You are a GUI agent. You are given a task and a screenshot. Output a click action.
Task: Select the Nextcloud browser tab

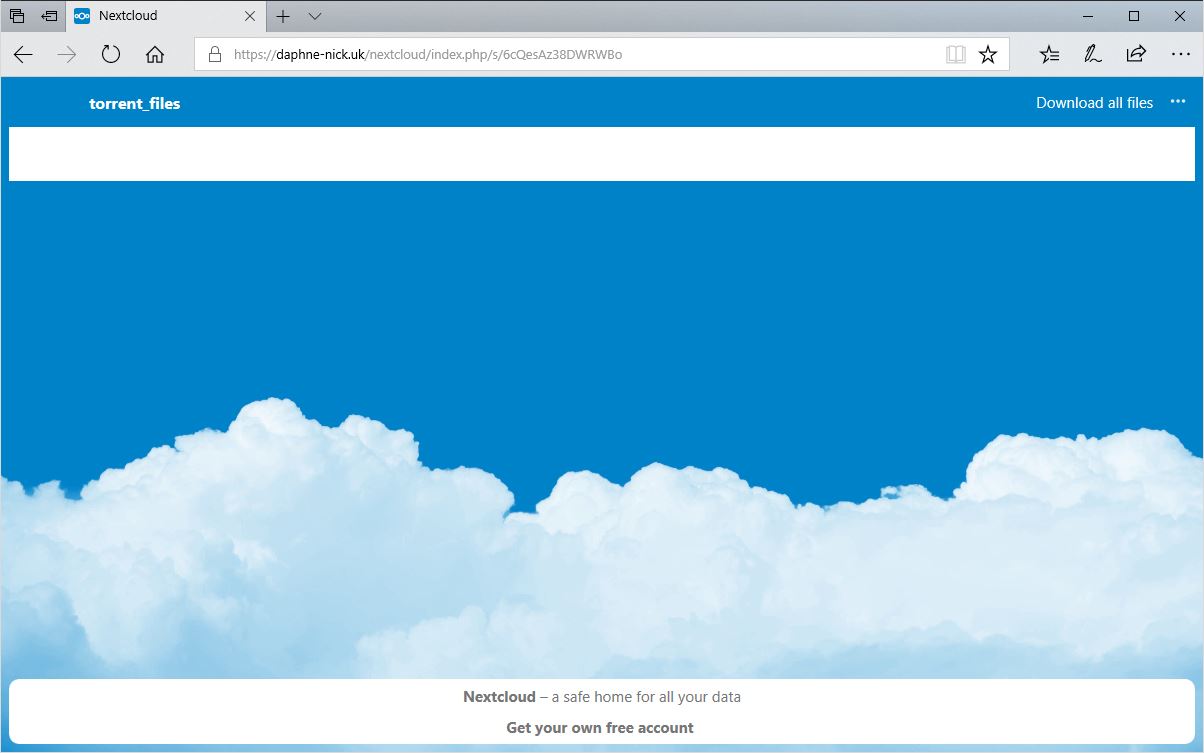click(167, 16)
